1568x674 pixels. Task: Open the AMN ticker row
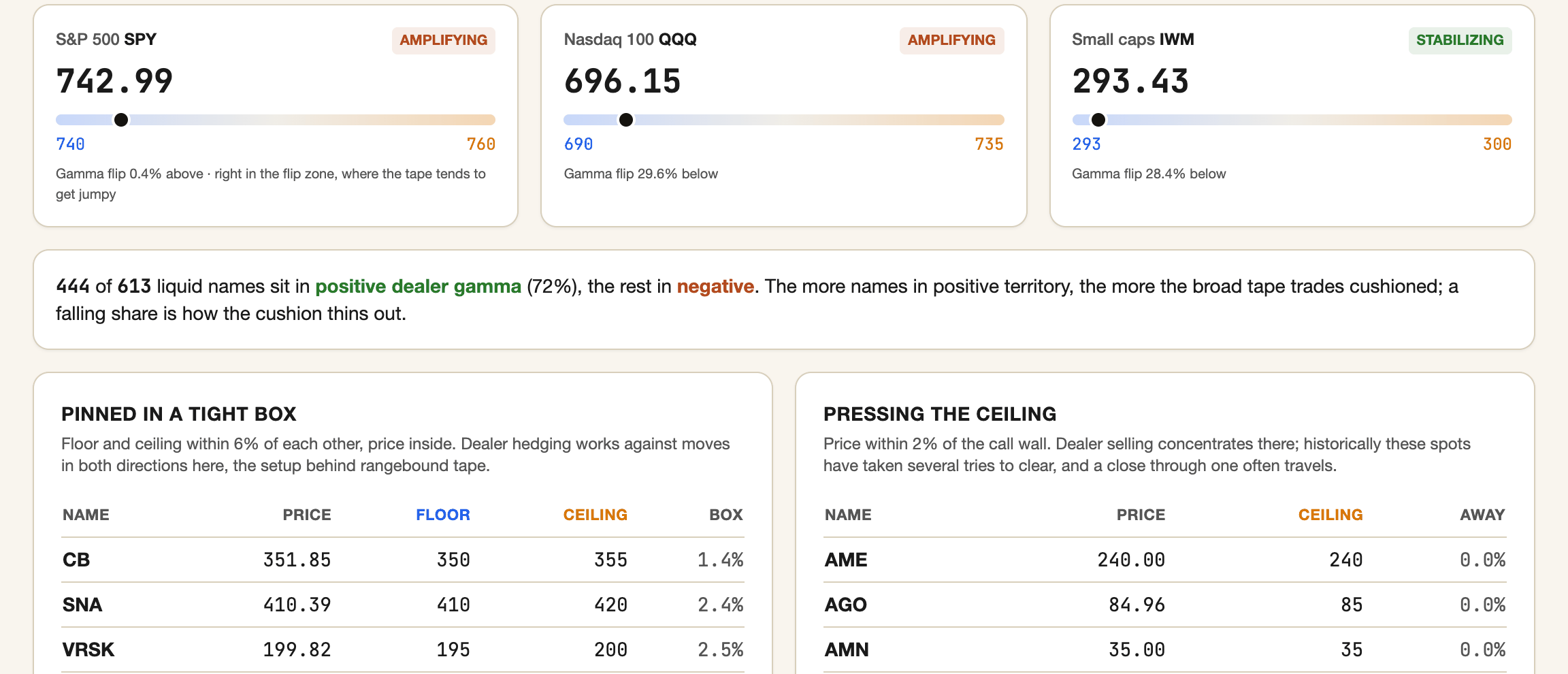pos(1165,649)
